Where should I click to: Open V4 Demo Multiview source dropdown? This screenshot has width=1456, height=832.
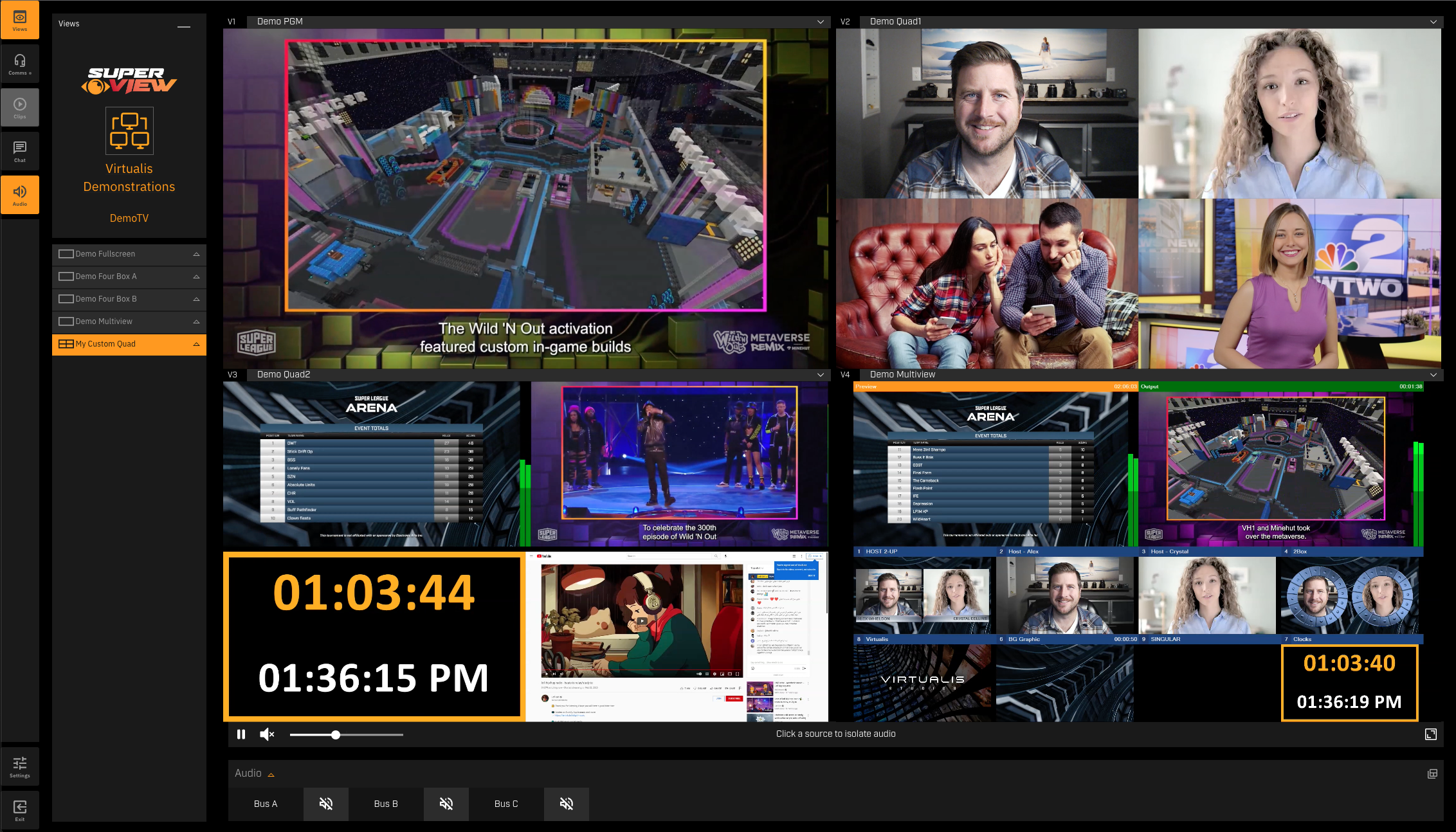point(1433,375)
